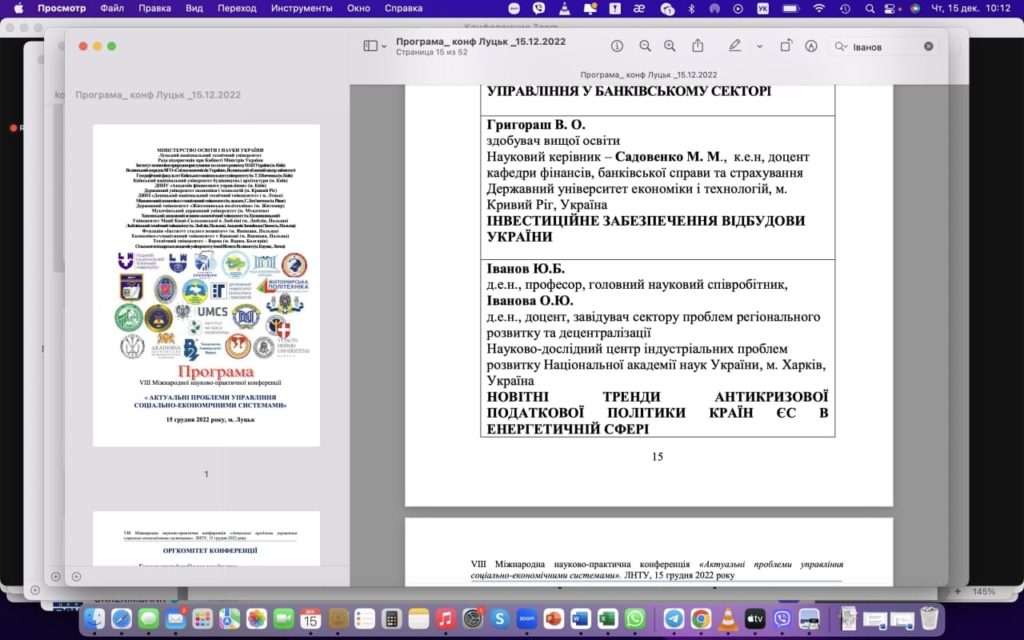1024x640 pixels.
Task: Click date and time Чт, 15 дек. 10:12
Action: click(970, 8)
